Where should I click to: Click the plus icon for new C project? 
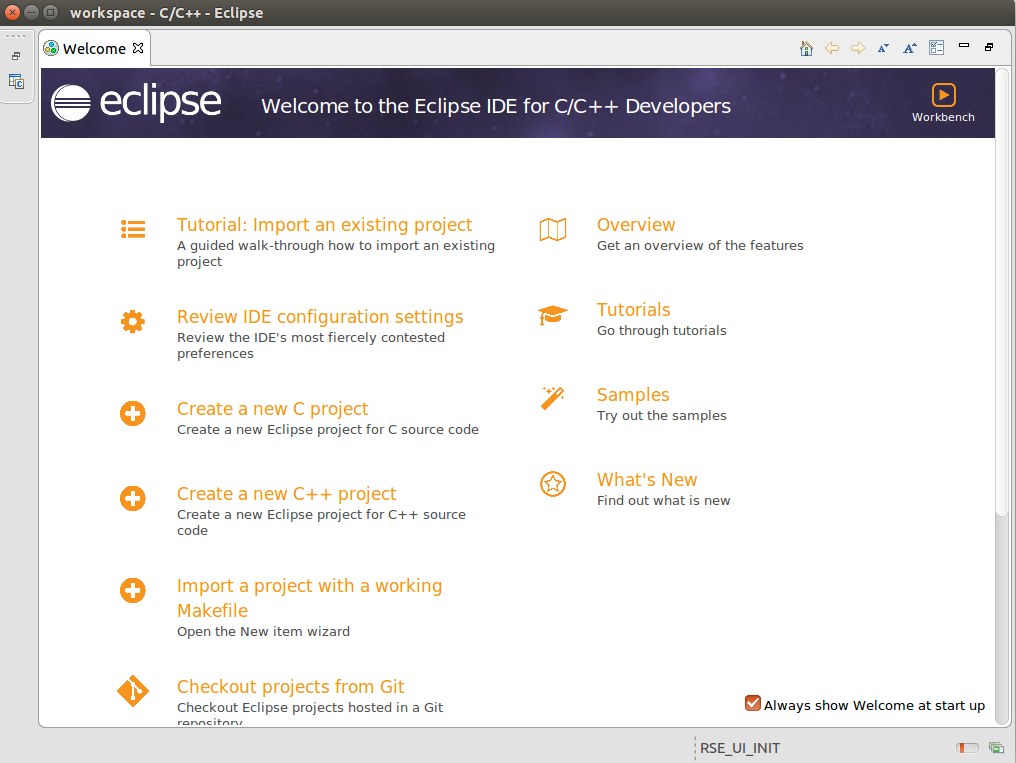pyautogui.click(x=133, y=413)
